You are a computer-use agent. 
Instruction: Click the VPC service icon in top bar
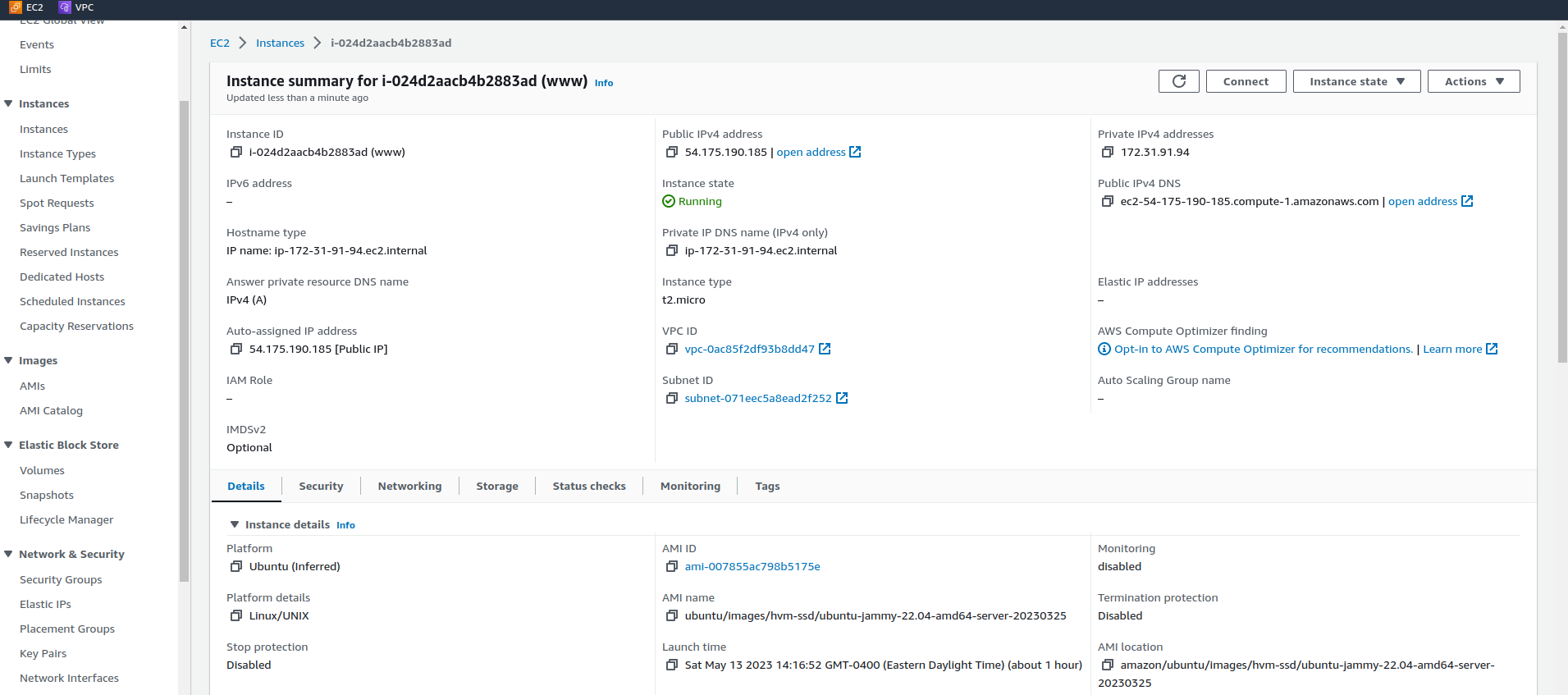[65, 7]
